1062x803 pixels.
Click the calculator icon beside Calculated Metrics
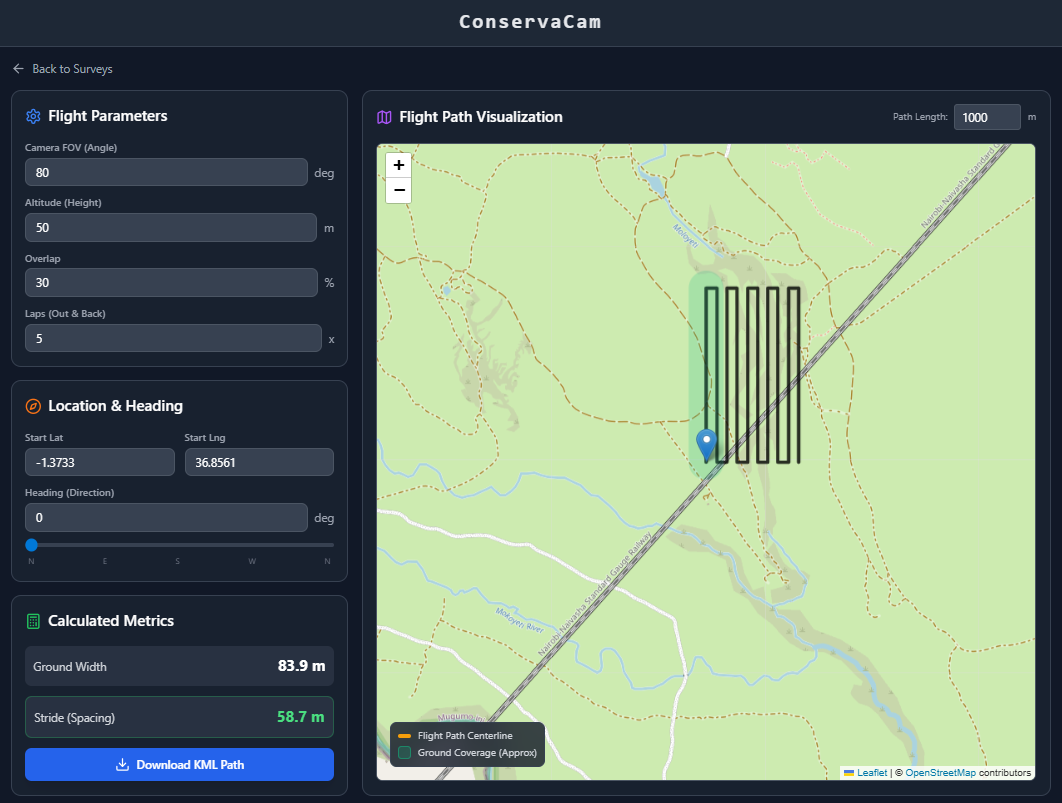coord(32,621)
